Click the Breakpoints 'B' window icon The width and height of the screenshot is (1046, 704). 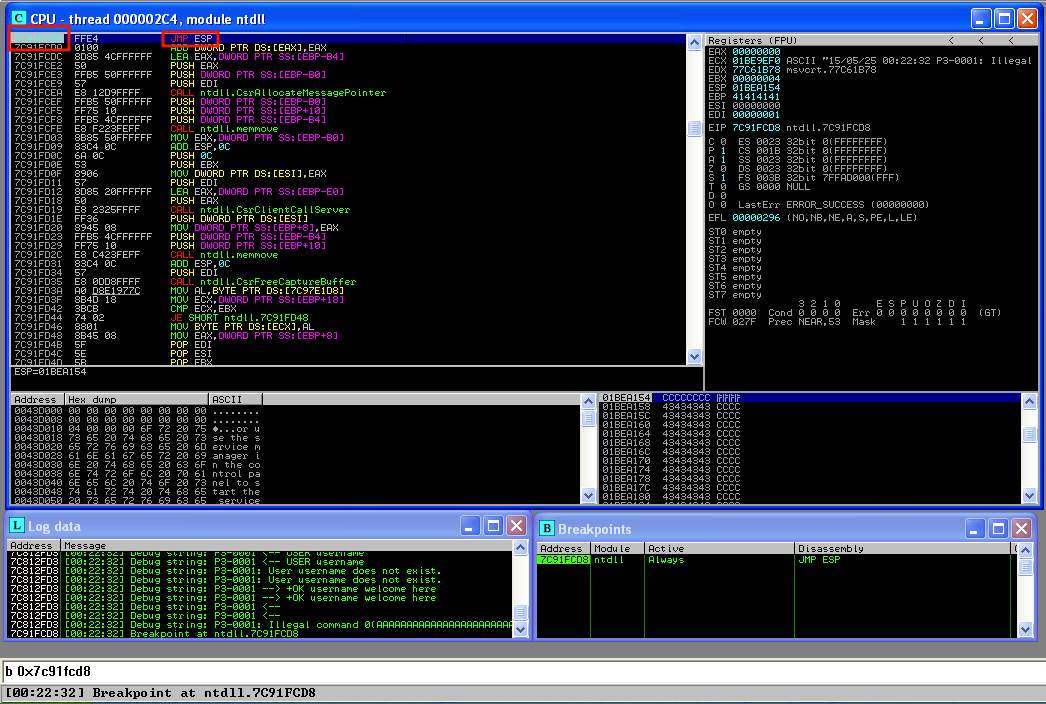546,528
